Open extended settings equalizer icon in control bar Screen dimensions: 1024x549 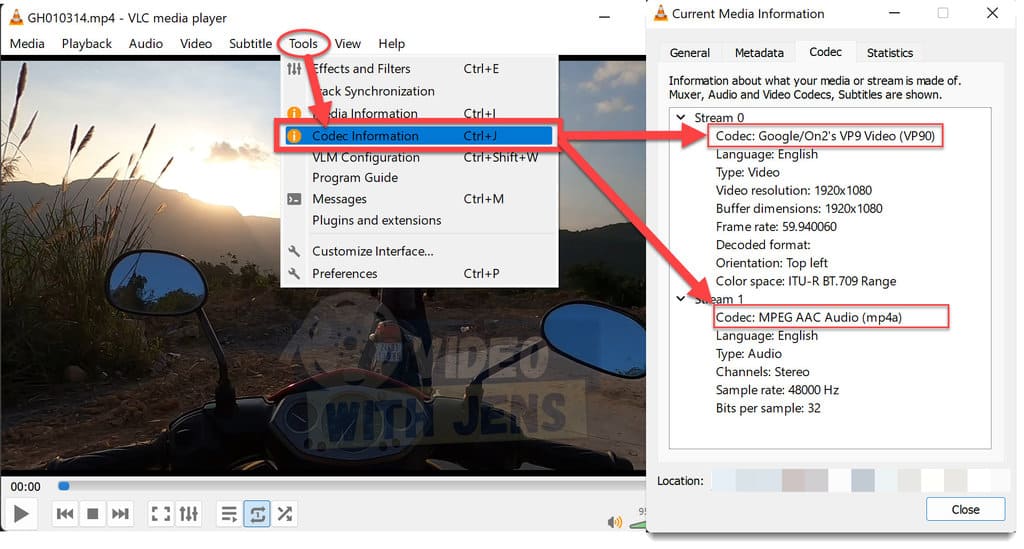189,514
